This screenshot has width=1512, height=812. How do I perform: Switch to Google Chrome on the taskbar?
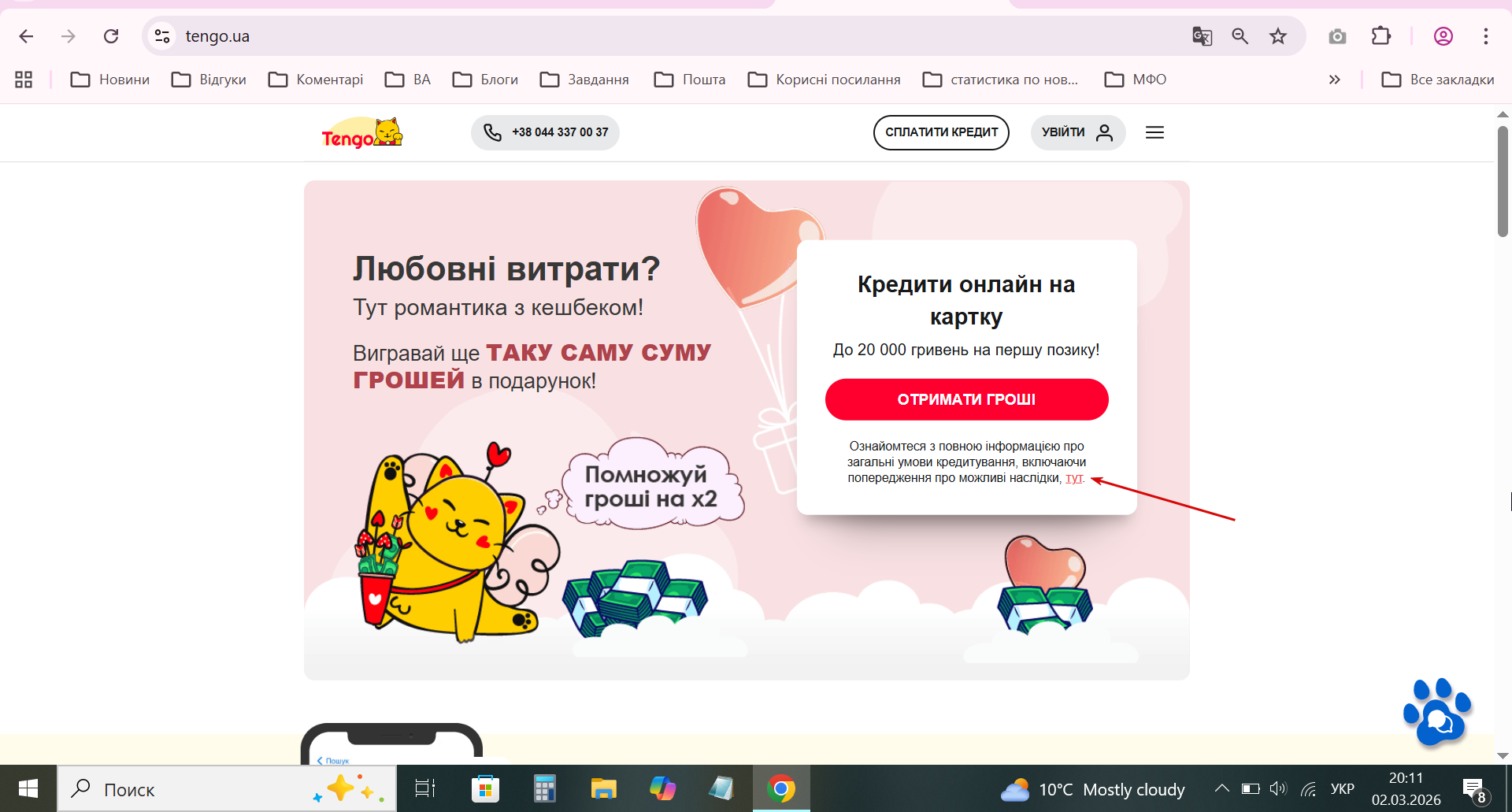click(781, 788)
